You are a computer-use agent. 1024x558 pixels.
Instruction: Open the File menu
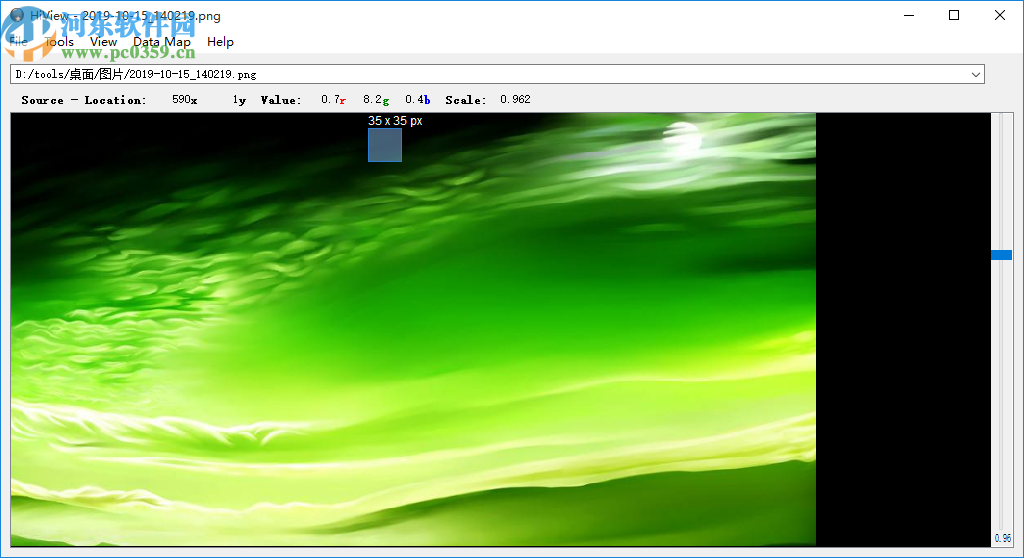pyautogui.click(x=18, y=42)
